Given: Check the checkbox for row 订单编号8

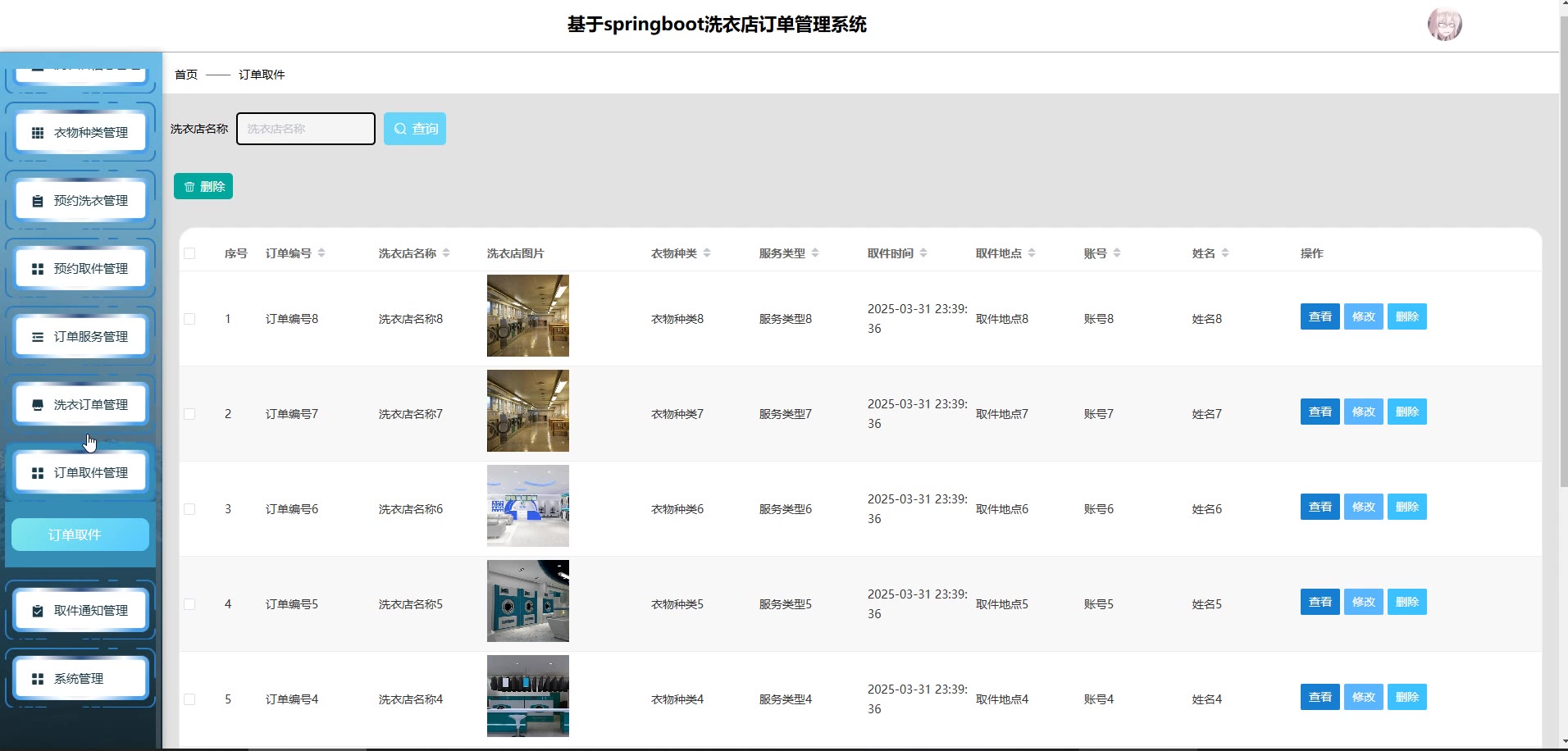Looking at the screenshot, I should (189, 319).
